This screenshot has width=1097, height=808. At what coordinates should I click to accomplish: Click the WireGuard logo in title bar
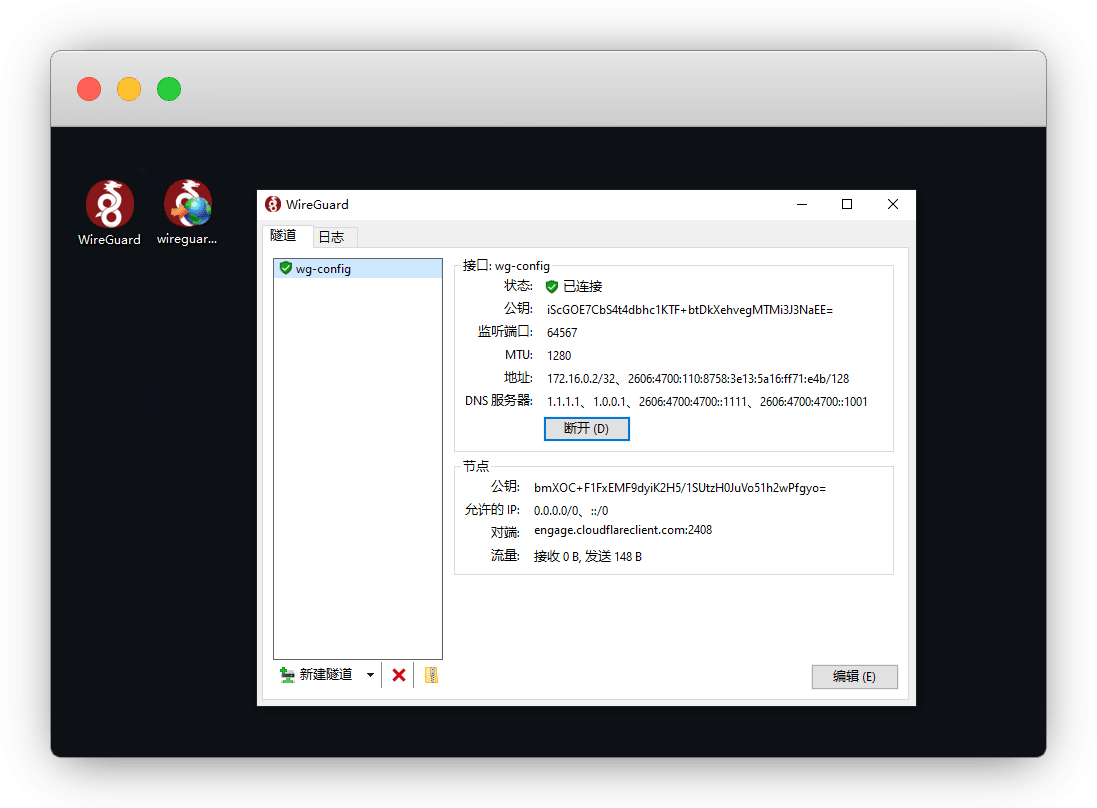click(273, 204)
